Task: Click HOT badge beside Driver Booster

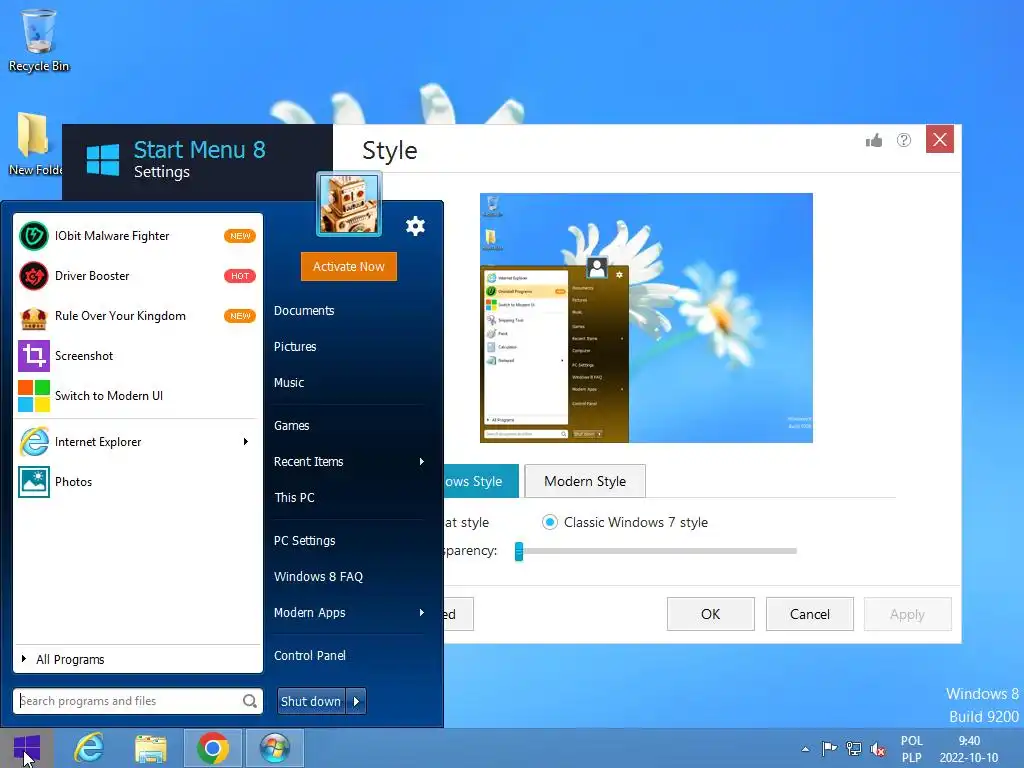Action: coord(240,276)
